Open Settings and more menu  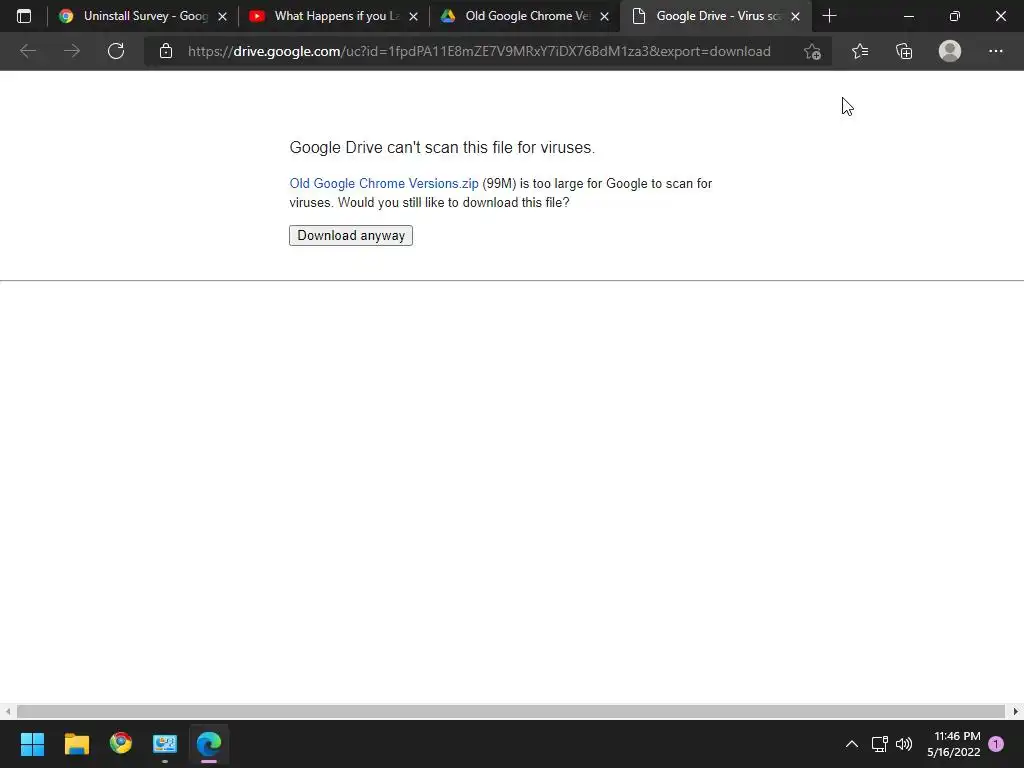coord(995,51)
